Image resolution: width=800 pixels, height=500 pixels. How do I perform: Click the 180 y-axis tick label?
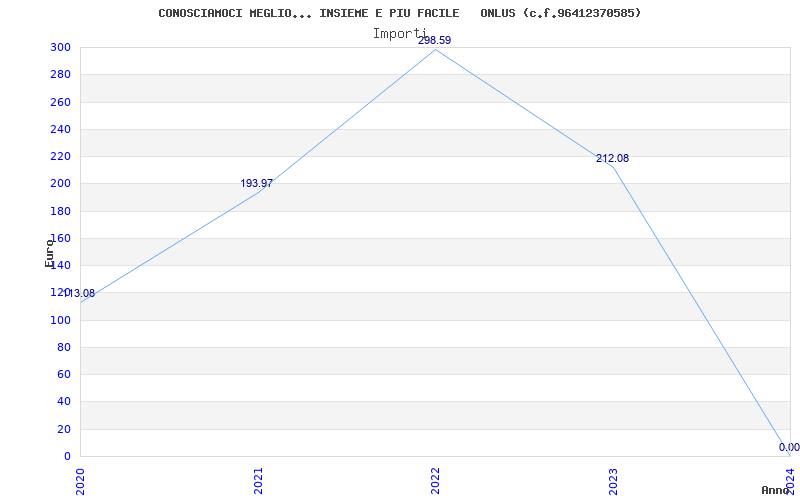point(60,211)
